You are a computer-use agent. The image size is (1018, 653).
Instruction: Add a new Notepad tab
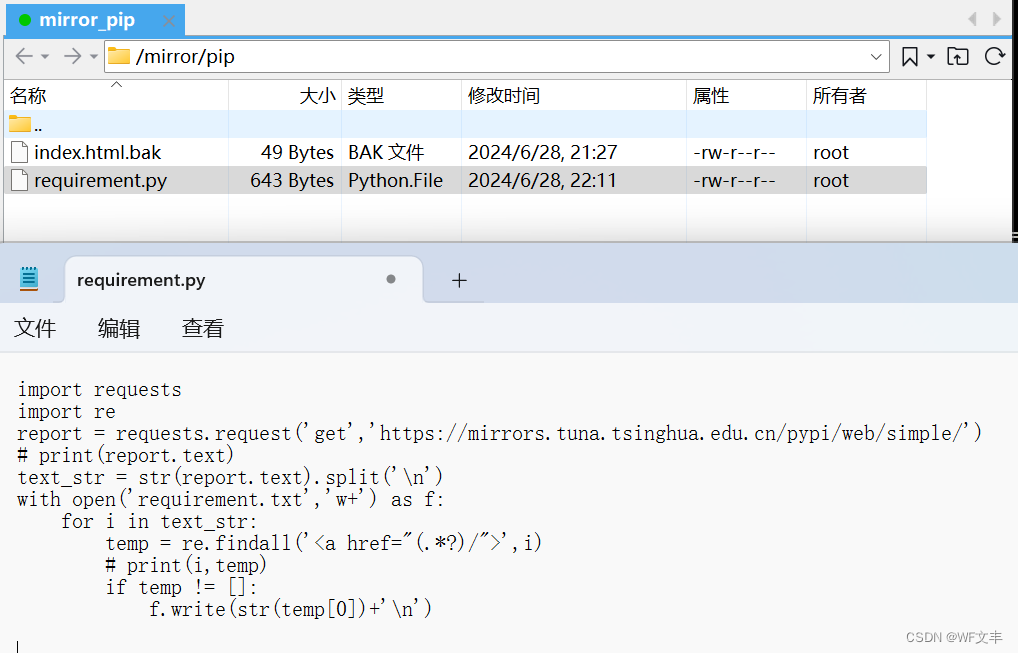[x=459, y=280]
